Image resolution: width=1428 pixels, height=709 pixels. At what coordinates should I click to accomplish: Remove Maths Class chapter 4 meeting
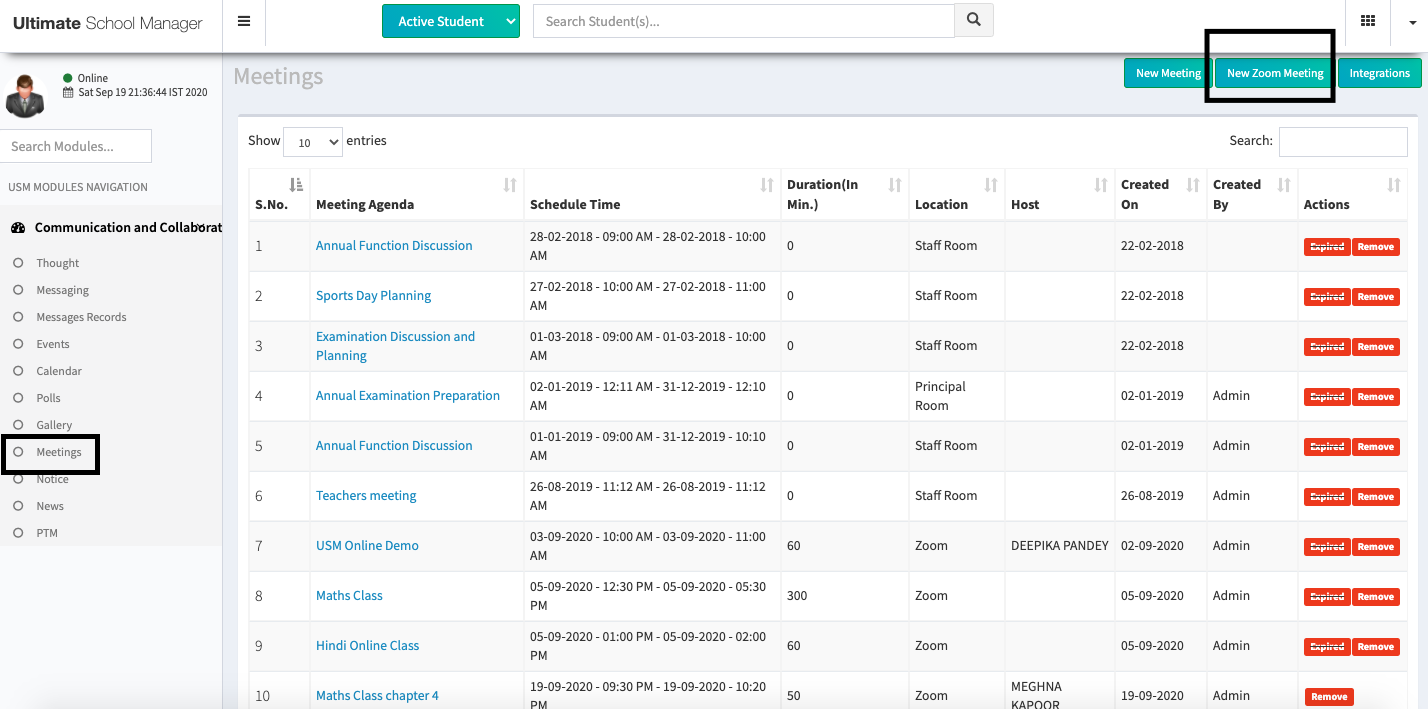tap(1329, 697)
